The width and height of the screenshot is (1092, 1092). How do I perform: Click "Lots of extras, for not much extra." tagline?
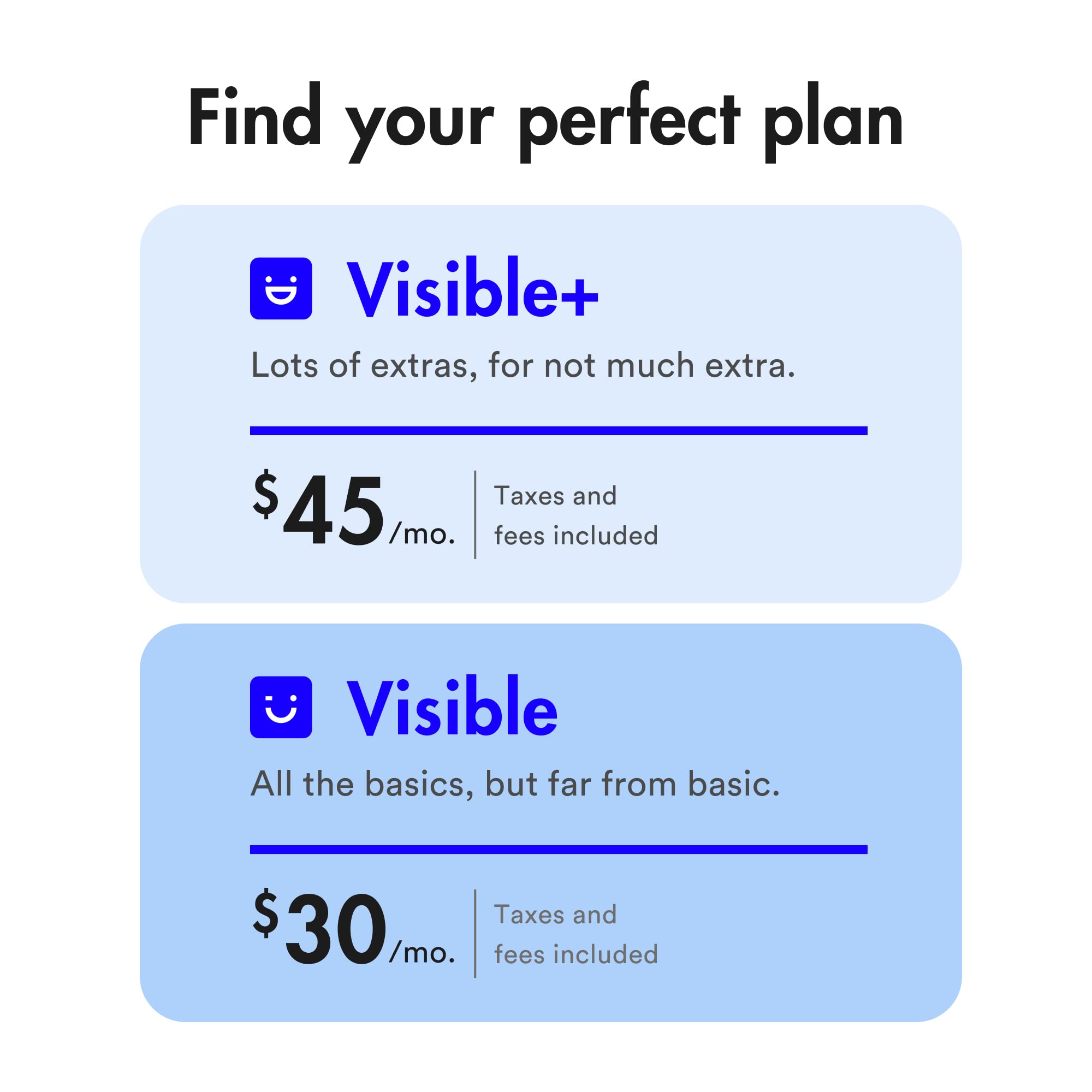(x=523, y=365)
